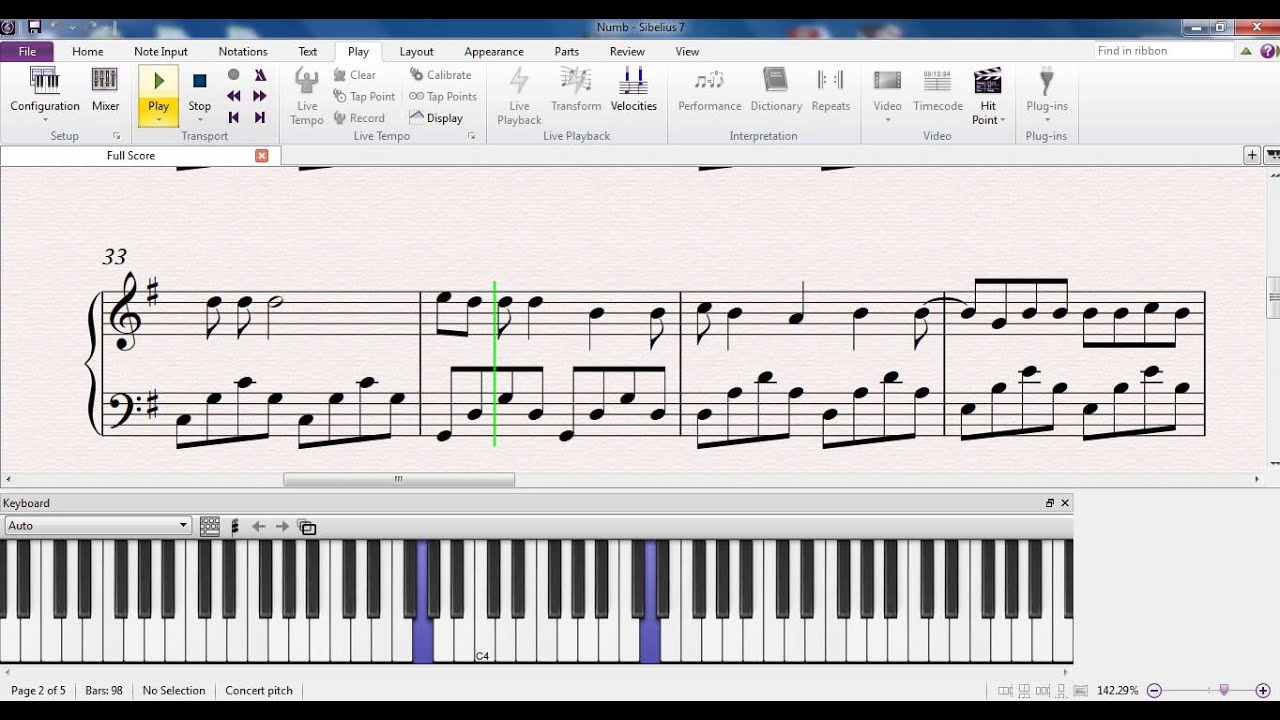Screen dimensions: 1280x720
Task: Toggle Display in Live Tempo group
Action: coord(436,117)
